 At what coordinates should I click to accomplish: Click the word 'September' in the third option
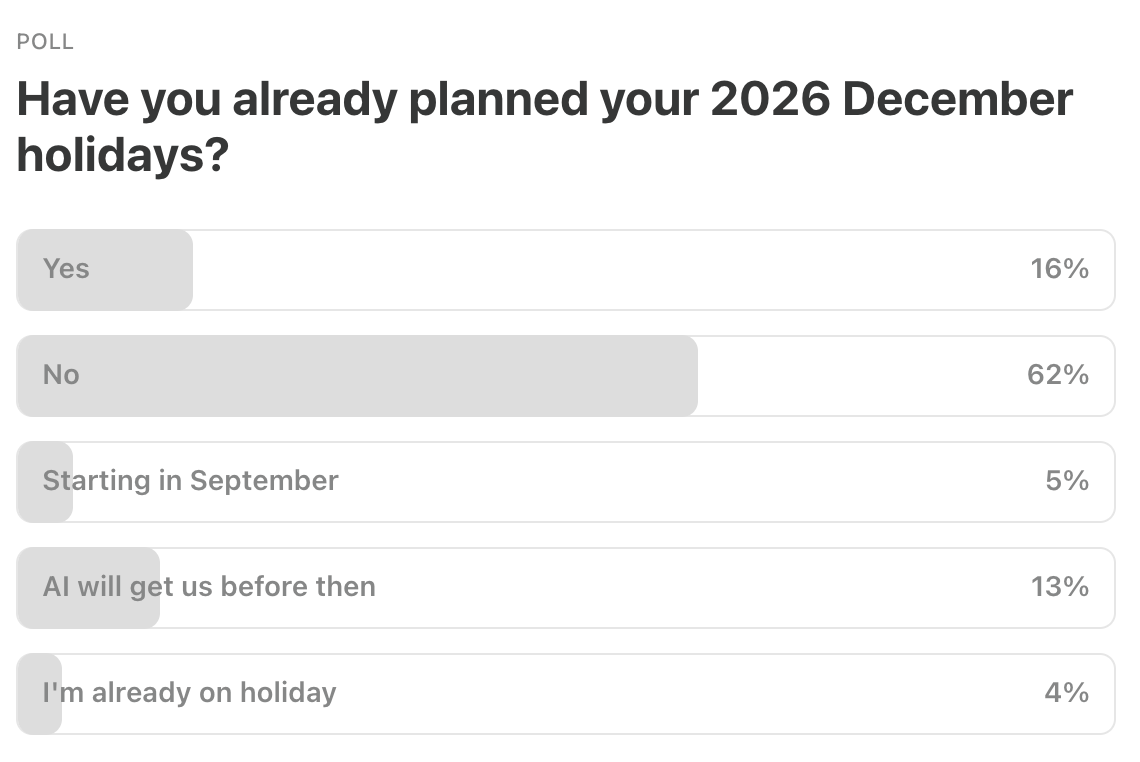pyautogui.click(x=264, y=482)
